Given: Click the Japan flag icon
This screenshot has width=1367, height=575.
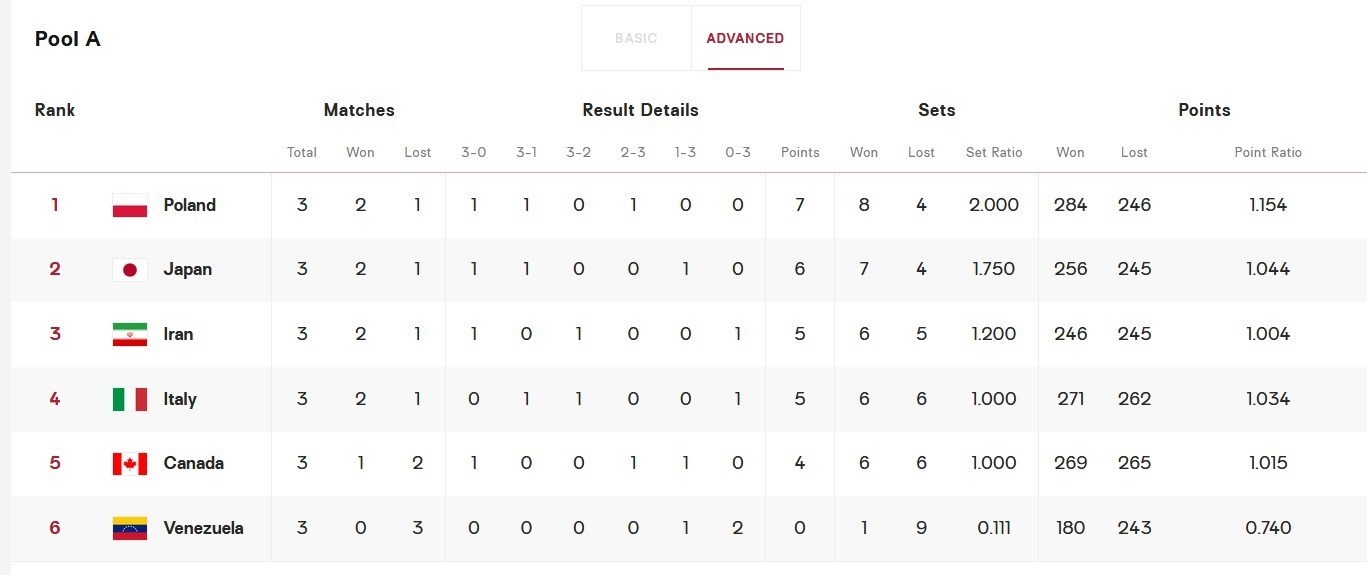Looking at the screenshot, I should click(130, 270).
